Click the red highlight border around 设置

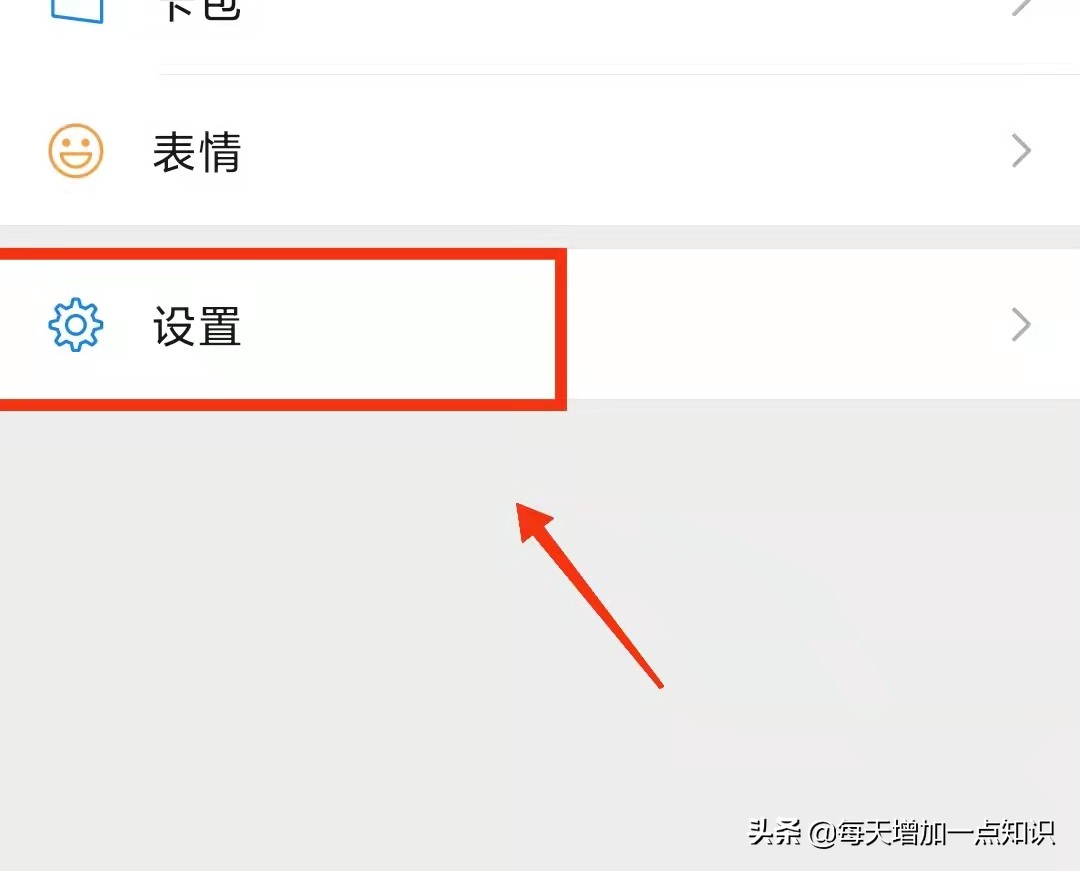click(561, 329)
